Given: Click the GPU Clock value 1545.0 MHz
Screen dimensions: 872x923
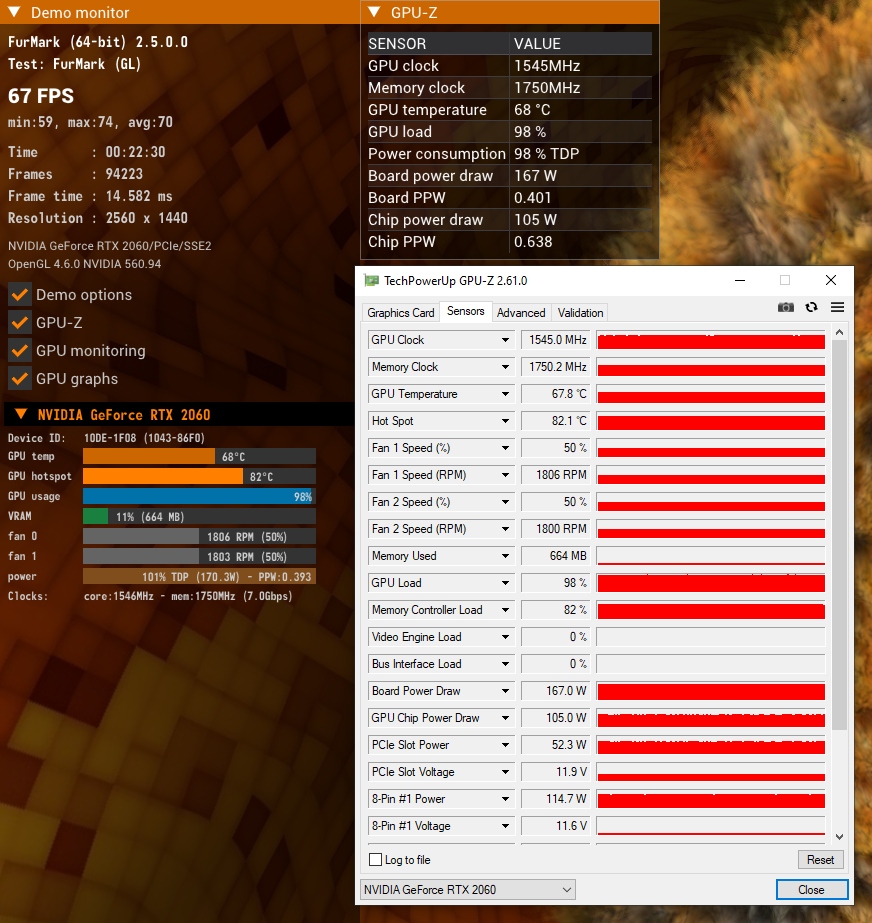Looking at the screenshot, I should 555,340.
